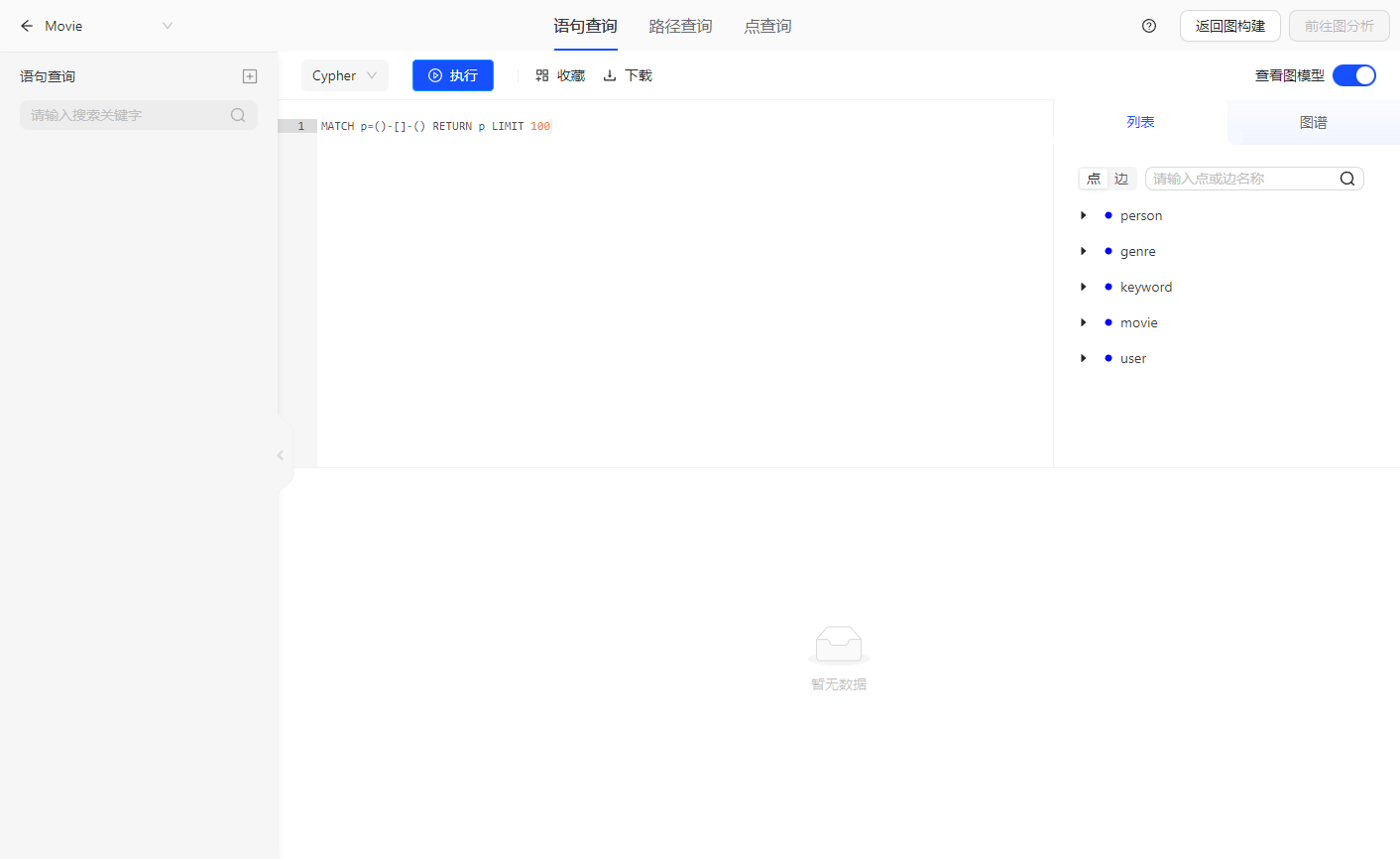Click the magnifier icon in model search
Image resolution: width=1400 pixels, height=859 pixels.
pyautogui.click(x=1347, y=179)
